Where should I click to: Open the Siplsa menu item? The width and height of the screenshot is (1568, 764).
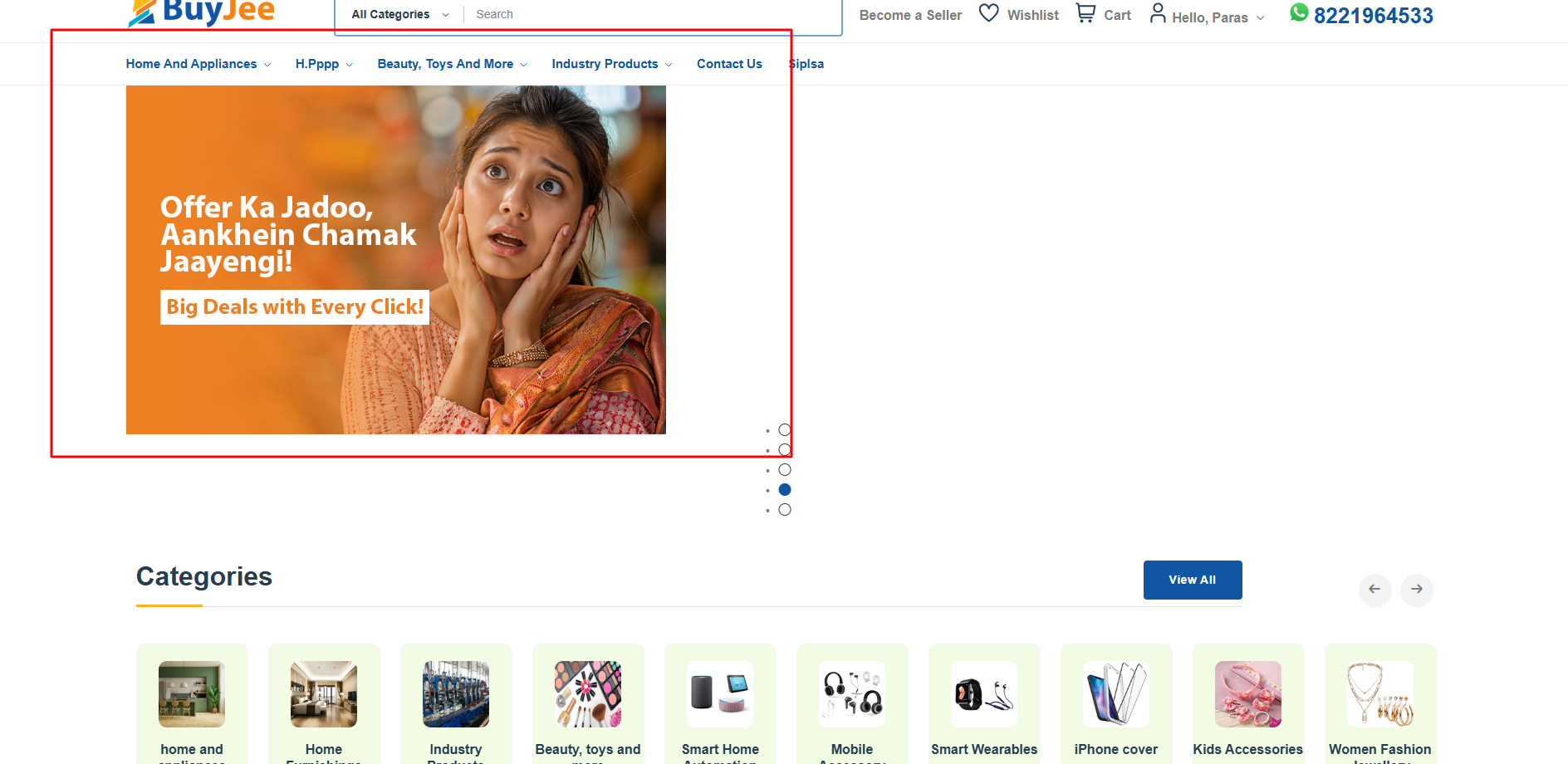(x=806, y=64)
